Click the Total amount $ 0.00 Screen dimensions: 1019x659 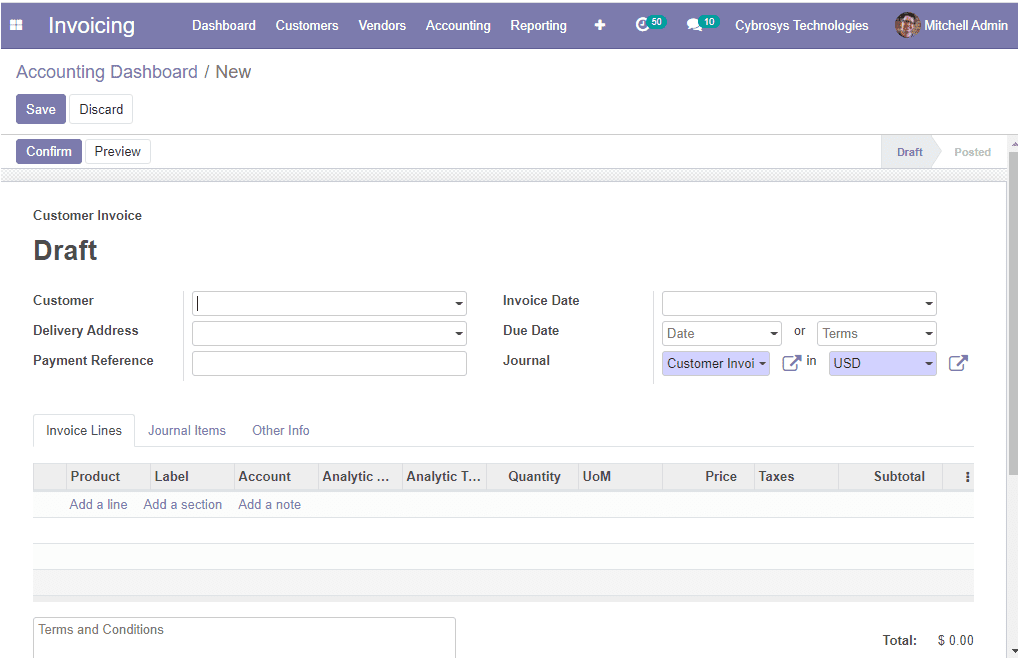pyautogui.click(x=955, y=640)
